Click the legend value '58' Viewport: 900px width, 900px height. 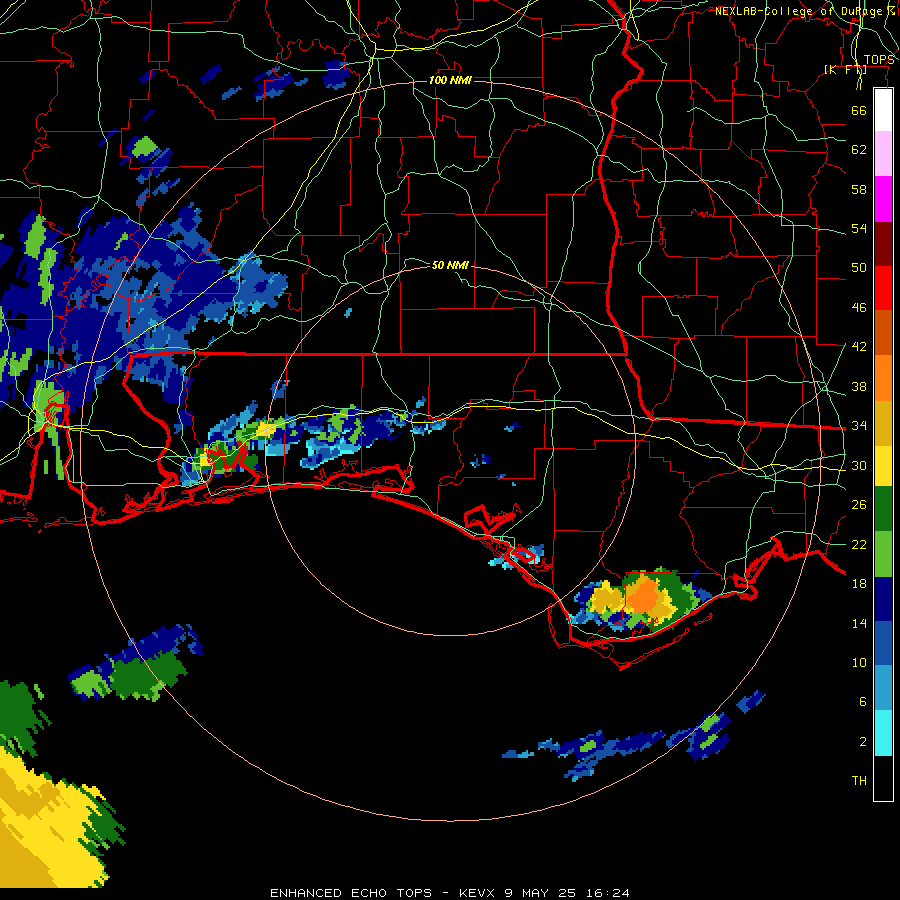[859, 189]
